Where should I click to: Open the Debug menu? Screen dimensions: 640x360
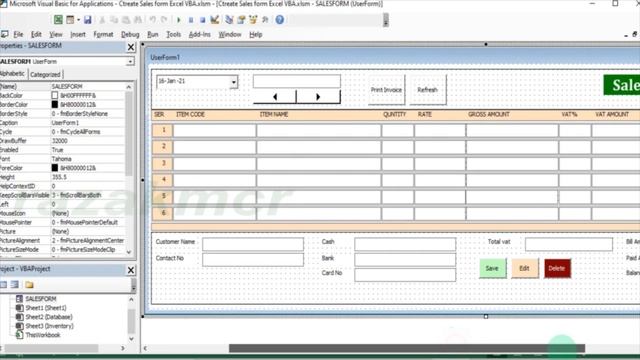130,35
